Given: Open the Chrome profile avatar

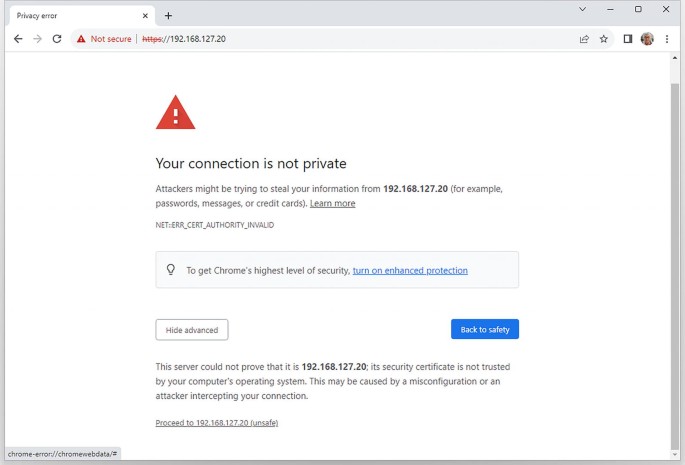Looking at the screenshot, I should 647,39.
